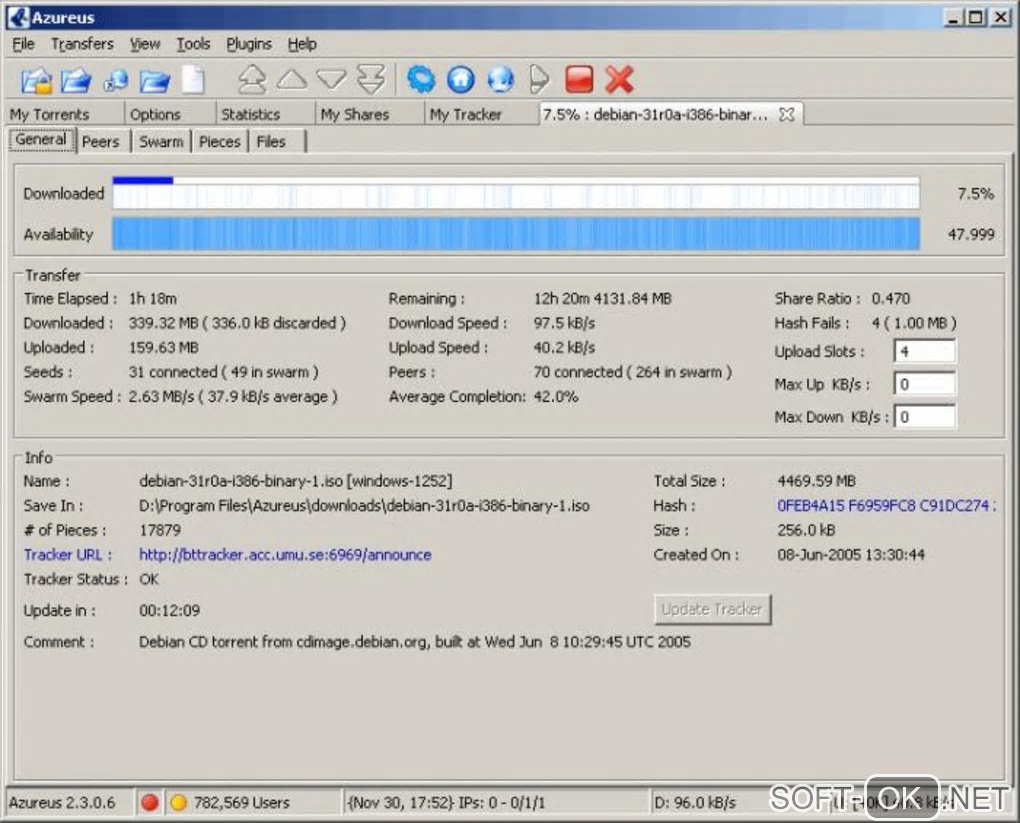Click the Availability progress bar
This screenshot has width=1020, height=823.
pyautogui.click(x=515, y=234)
